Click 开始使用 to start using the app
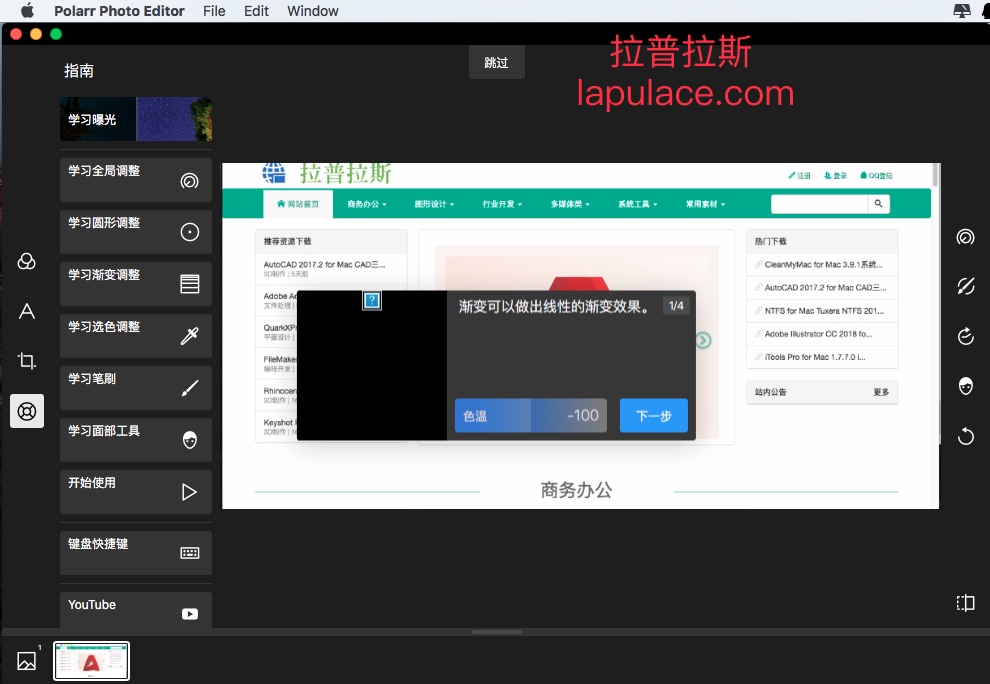990x684 pixels. coord(136,492)
